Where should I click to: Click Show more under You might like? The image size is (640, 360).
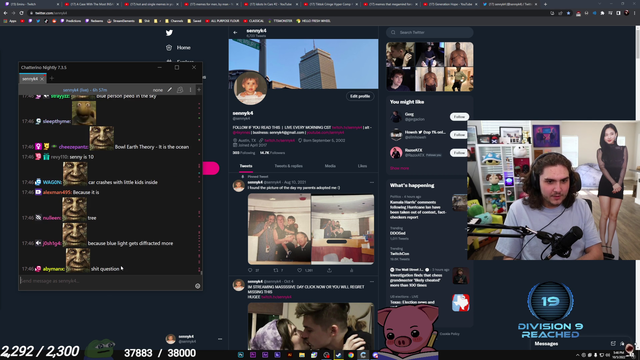[x=399, y=168]
